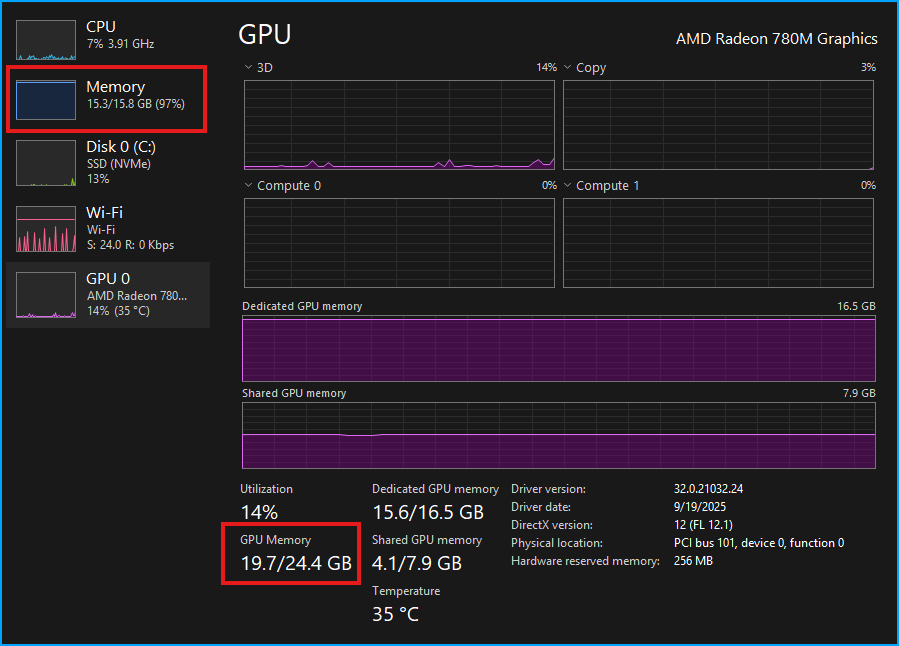Select the GPU 0 label text
Viewport: 899px width, 646px height.
click(x=108, y=278)
